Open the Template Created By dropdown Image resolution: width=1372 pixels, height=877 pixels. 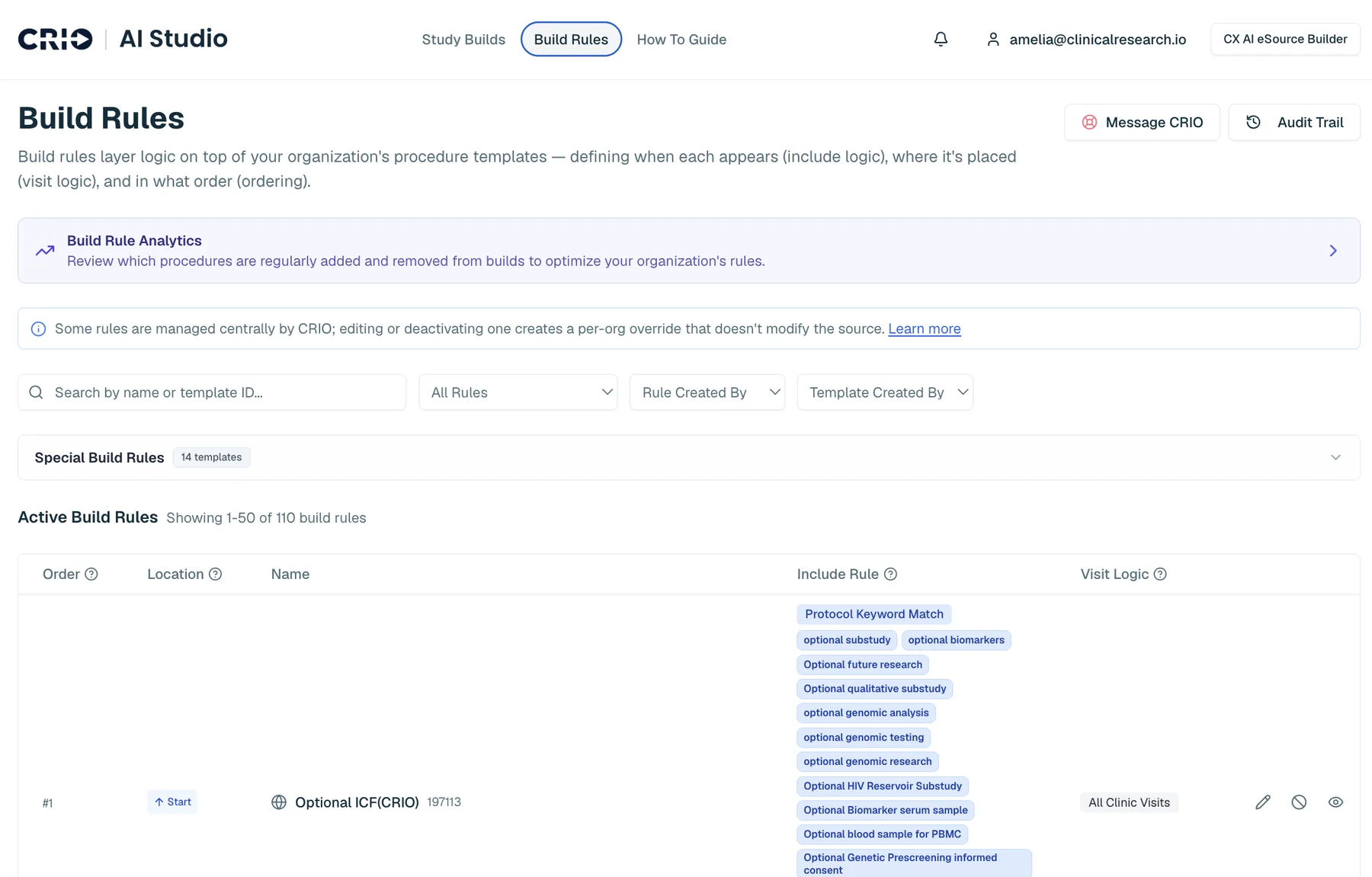click(x=885, y=392)
